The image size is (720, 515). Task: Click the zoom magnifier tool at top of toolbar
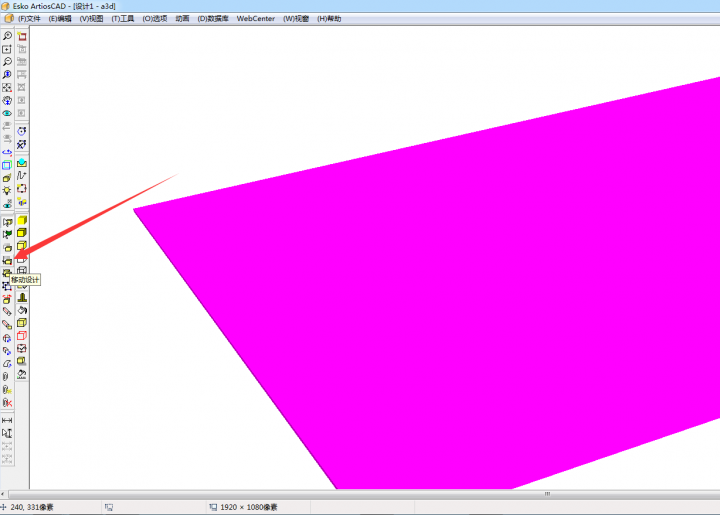click(7, 36)
